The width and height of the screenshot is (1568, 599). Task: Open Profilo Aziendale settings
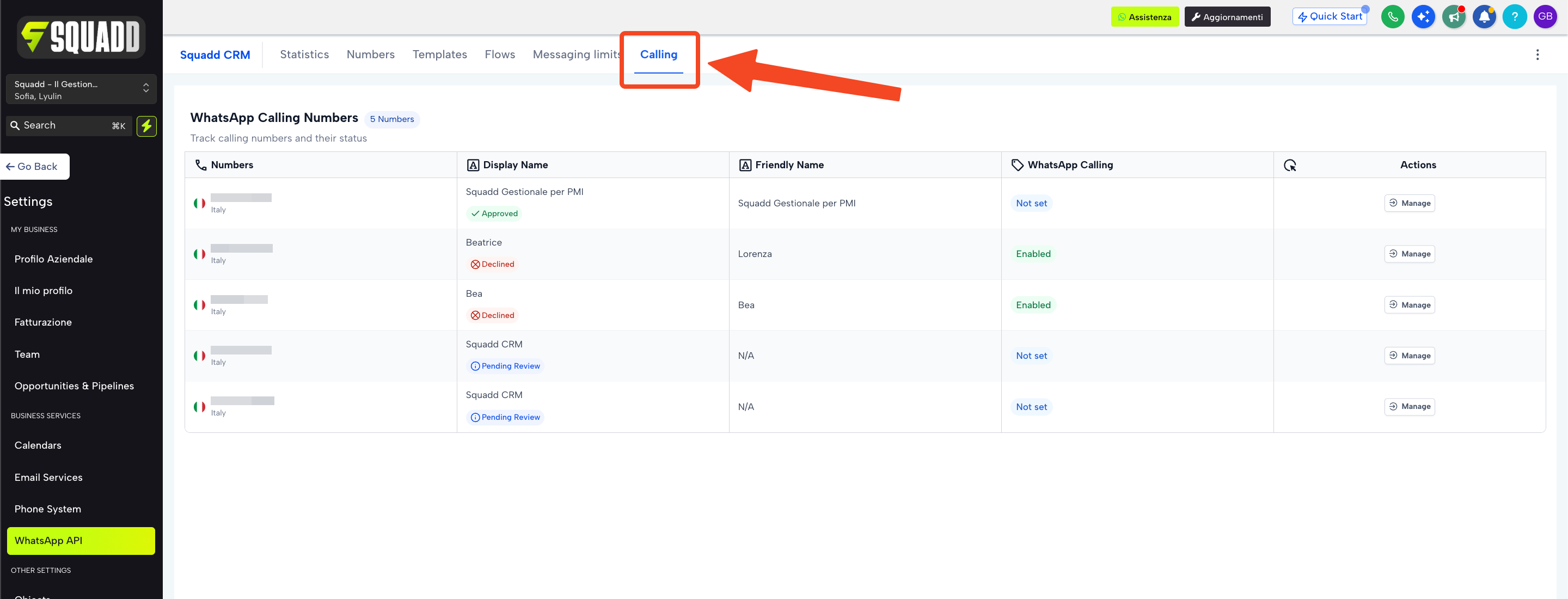tap(53, 259)
